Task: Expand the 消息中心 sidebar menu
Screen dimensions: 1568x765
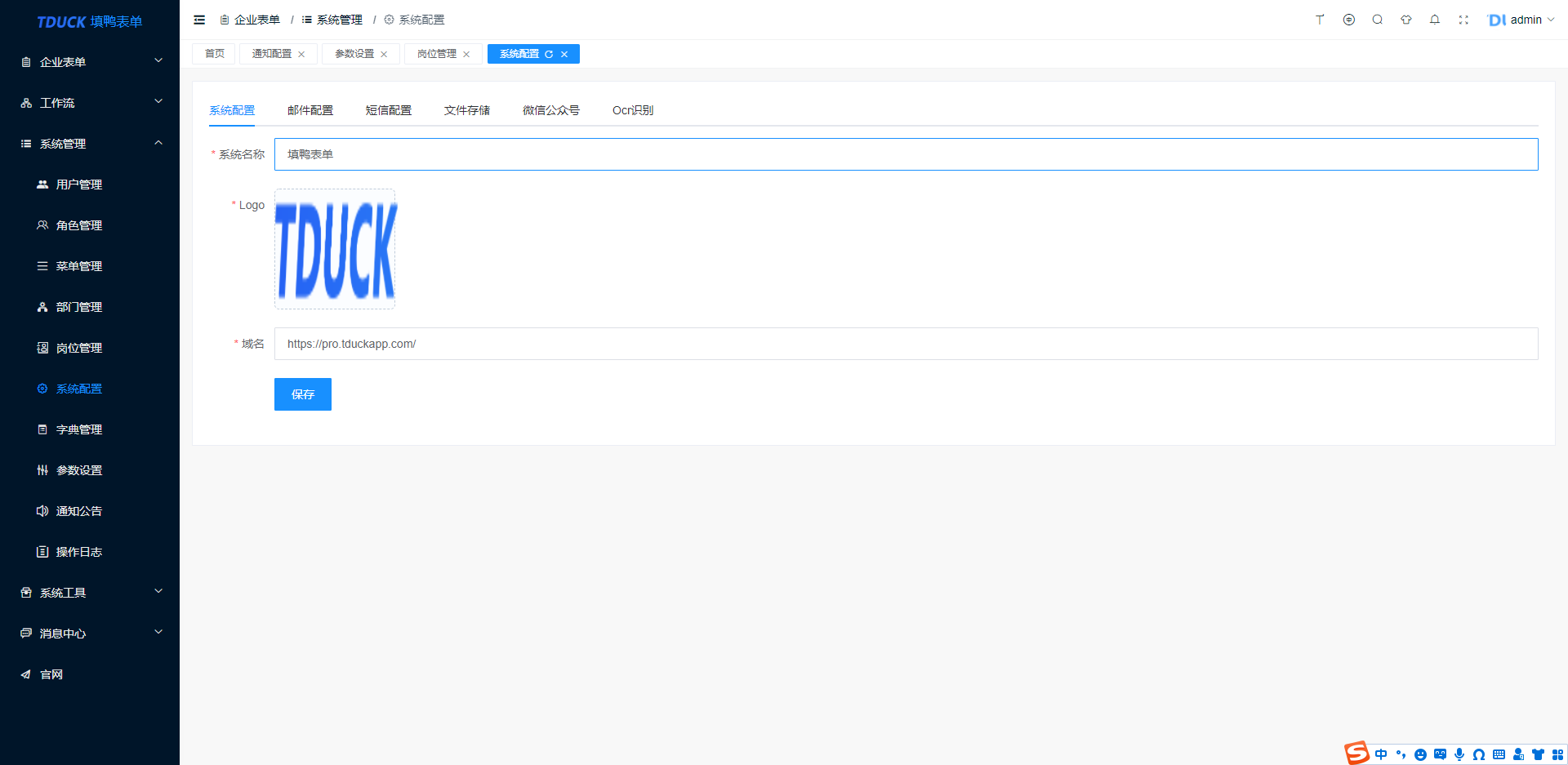Action: [90, 634]
